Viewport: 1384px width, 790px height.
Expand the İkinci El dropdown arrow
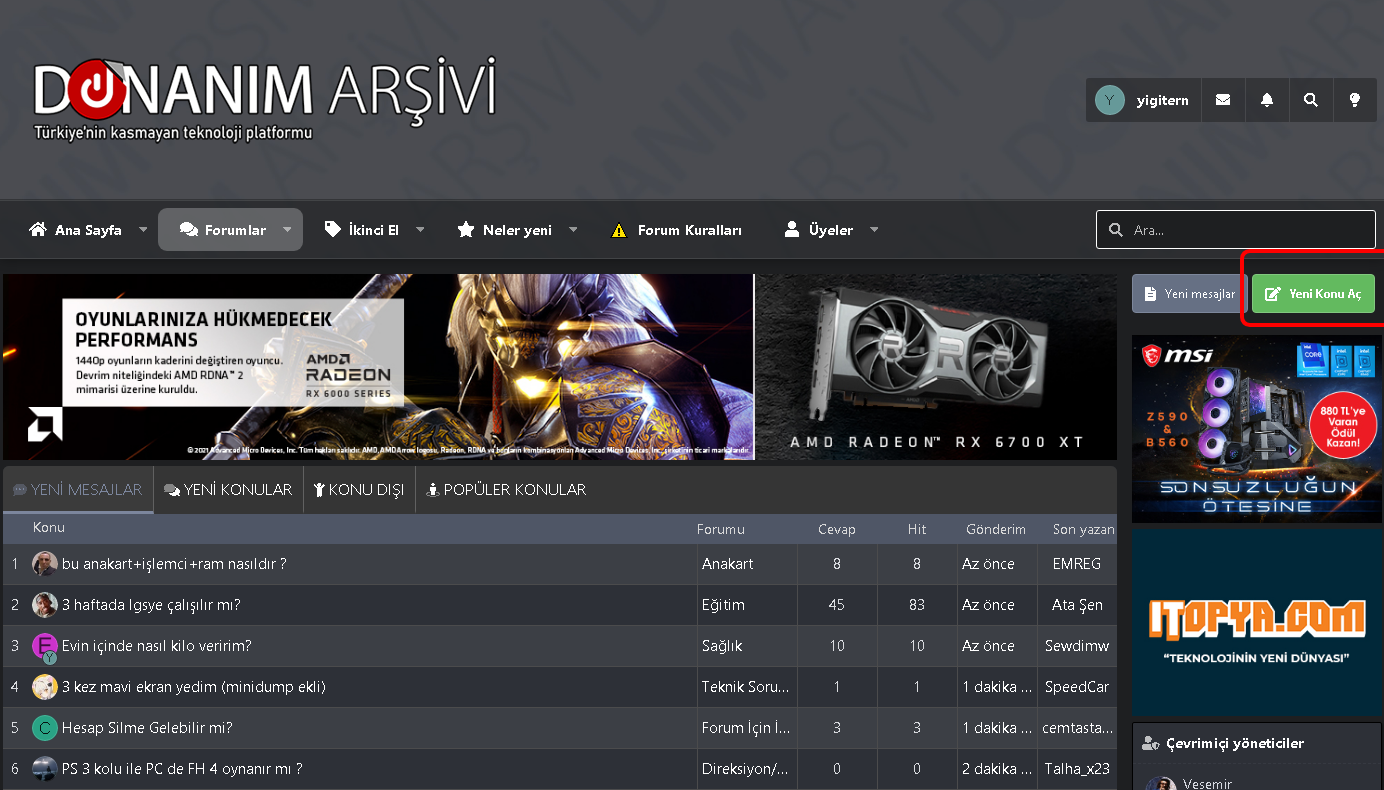point(420,230)
